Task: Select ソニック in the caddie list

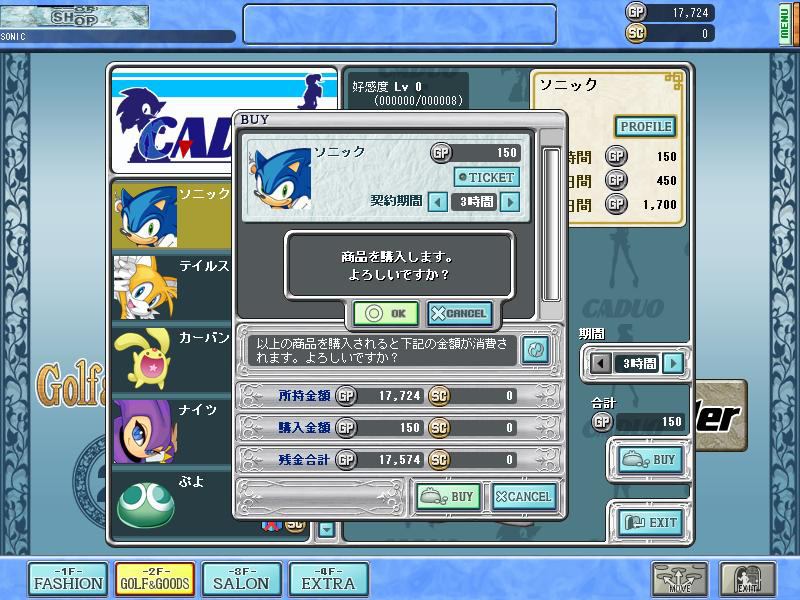Action: (172, 216)
